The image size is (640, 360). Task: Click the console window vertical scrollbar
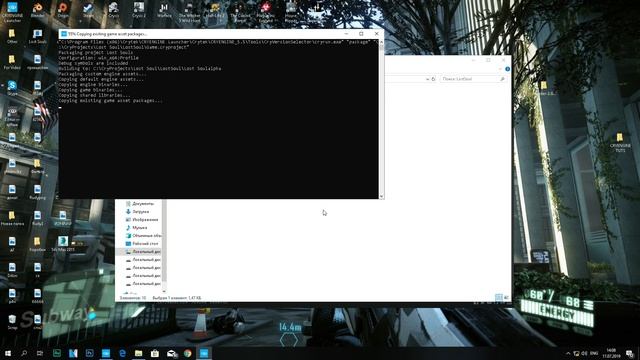click(381, 118)
